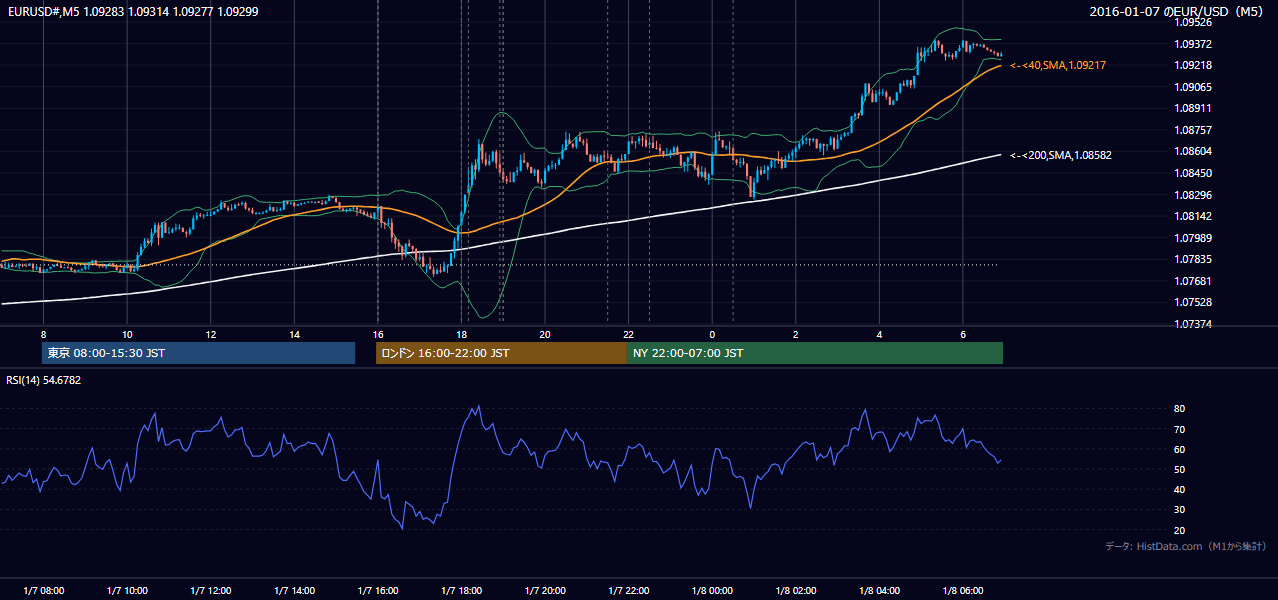This screenshot has height=600, width=1278.
Task: Click the HistData.com data source credit
Action: pos(1185,546)
